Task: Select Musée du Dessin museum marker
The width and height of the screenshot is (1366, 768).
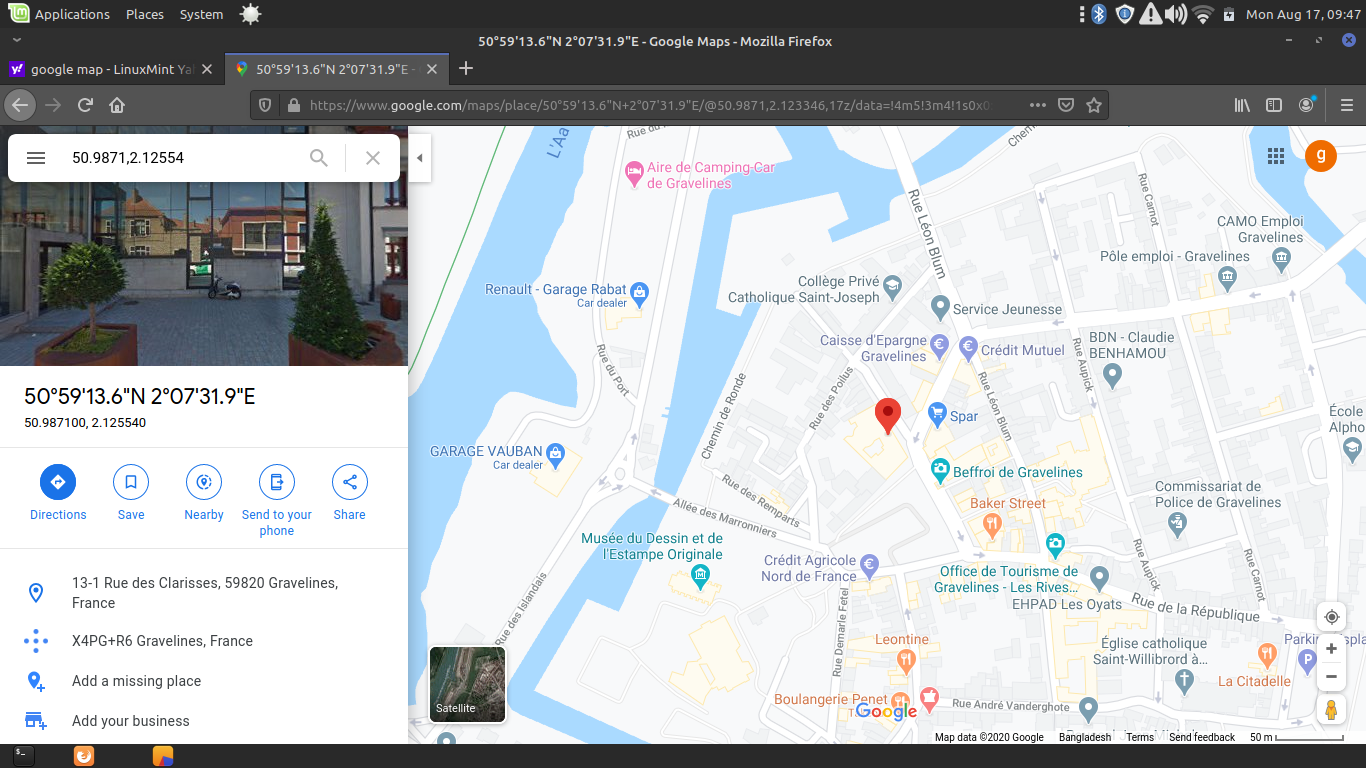Action: click(x=701, y=574)
